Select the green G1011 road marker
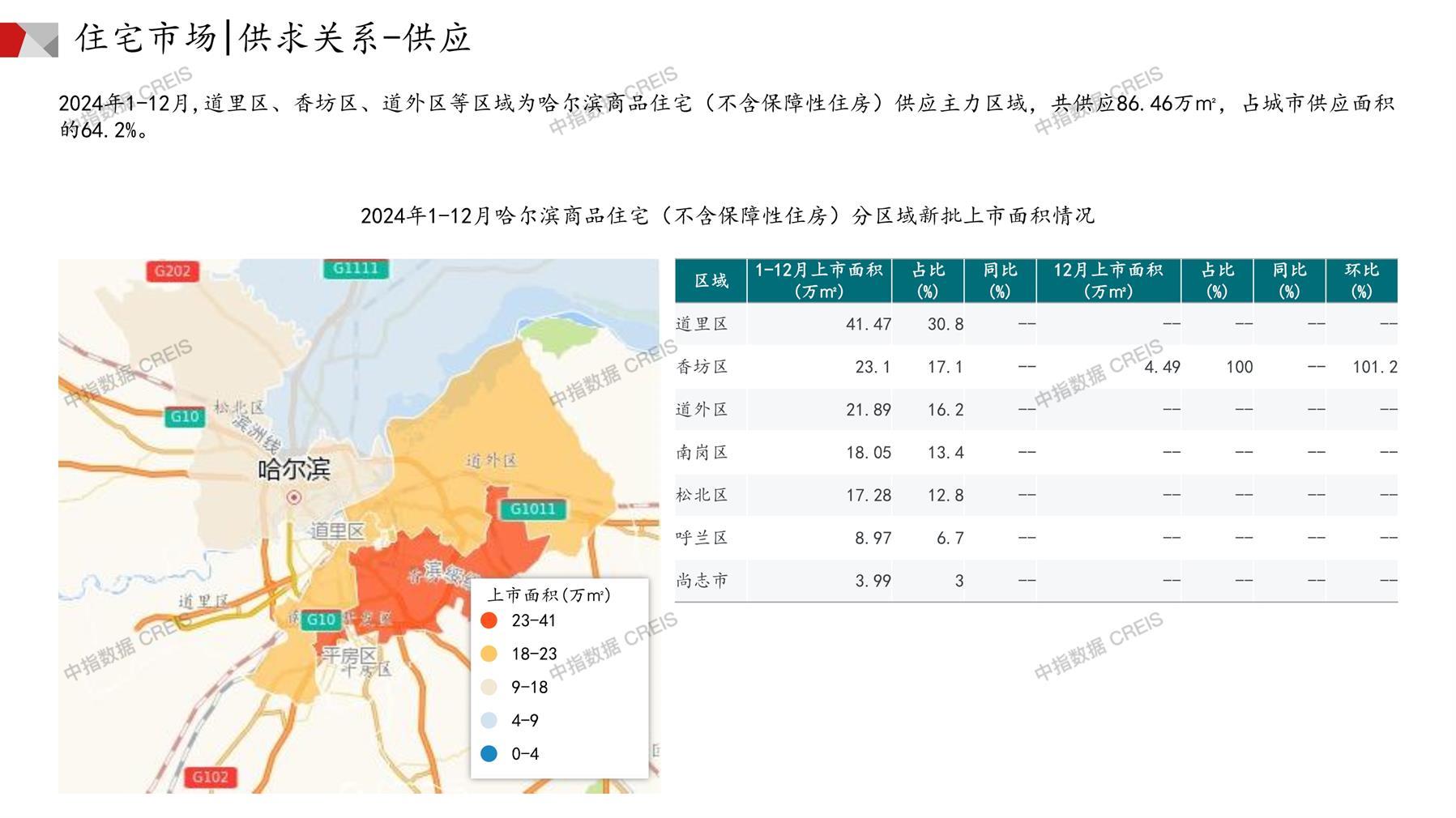The image size is (1456, 818). (532, 509)
